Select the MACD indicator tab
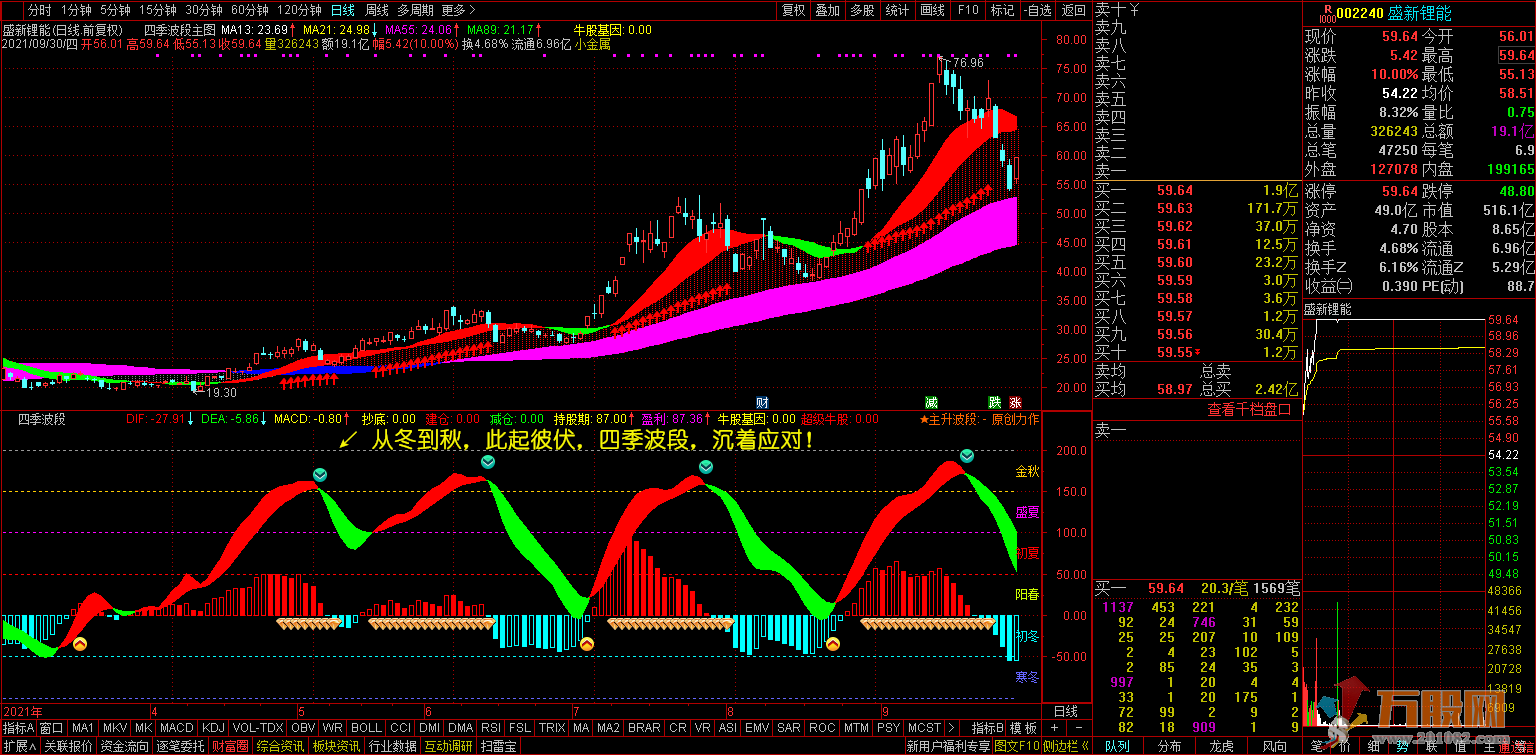The height and width of the screenshot is (755, 1536). click(176, 727)
